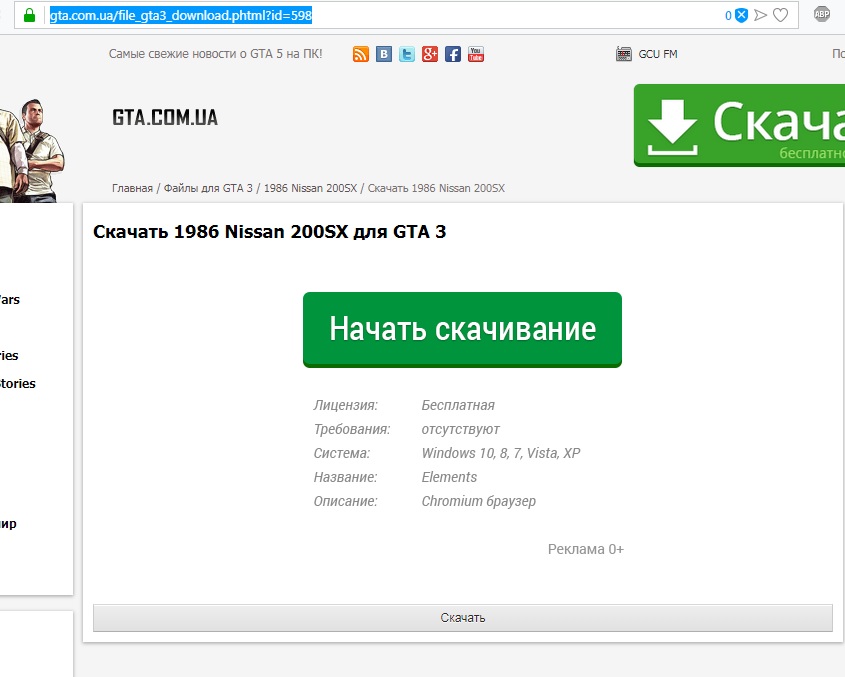Click the GTA.COM.UA site logo
Screen dimensions: 845x677
click(165, 118)
